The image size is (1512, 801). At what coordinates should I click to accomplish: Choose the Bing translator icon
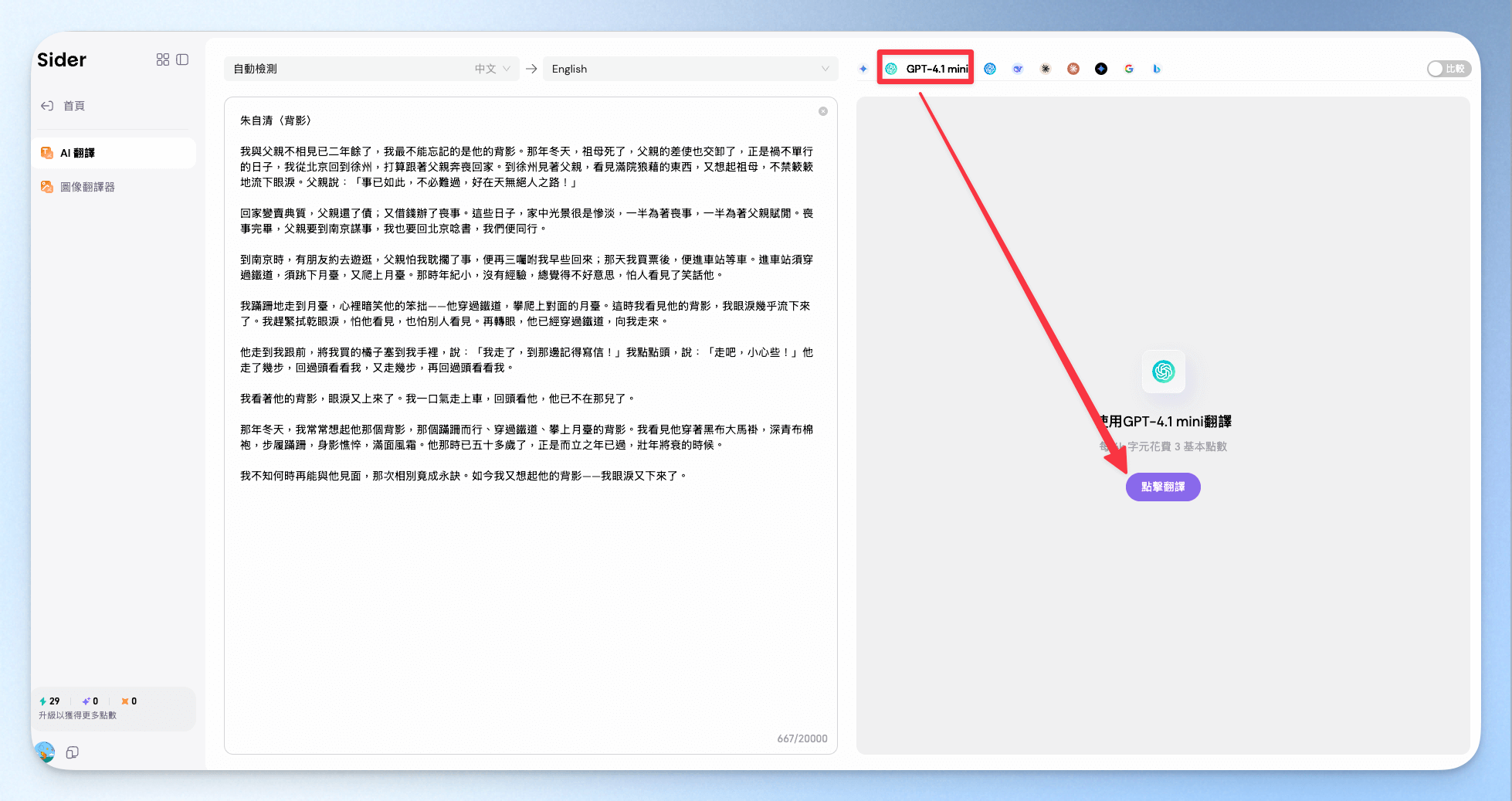point(1157,69)
